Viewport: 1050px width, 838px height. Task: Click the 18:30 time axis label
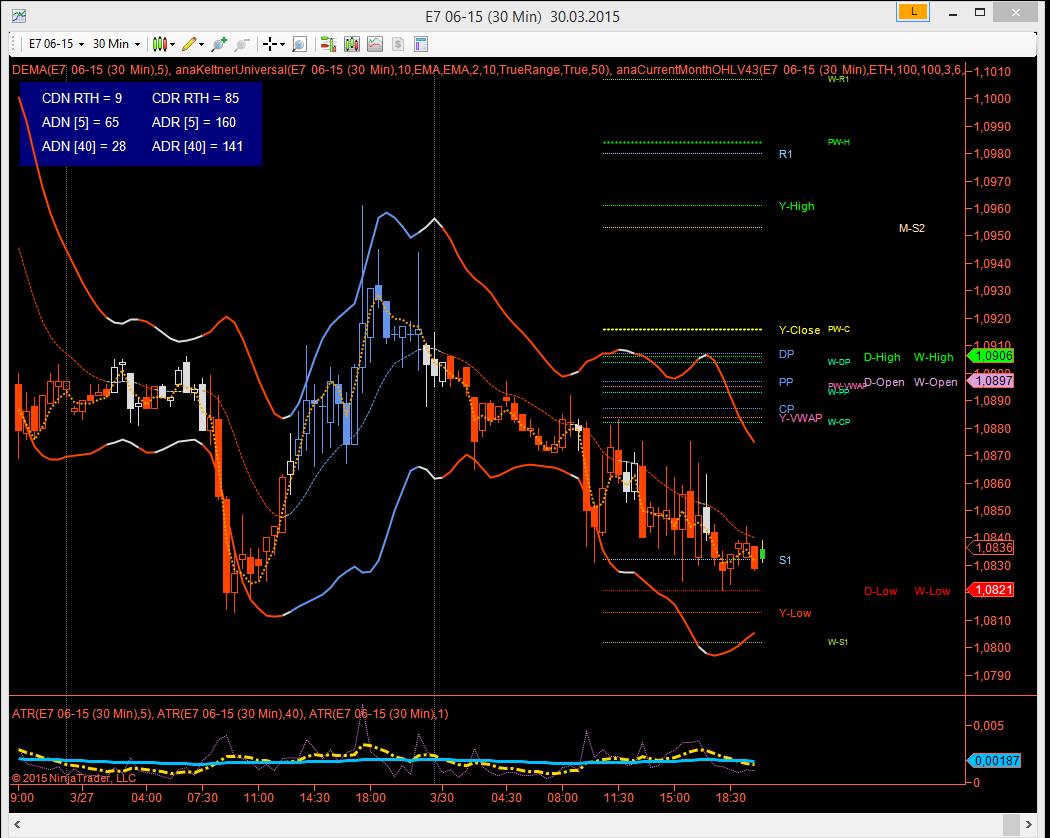coord(731,798)
